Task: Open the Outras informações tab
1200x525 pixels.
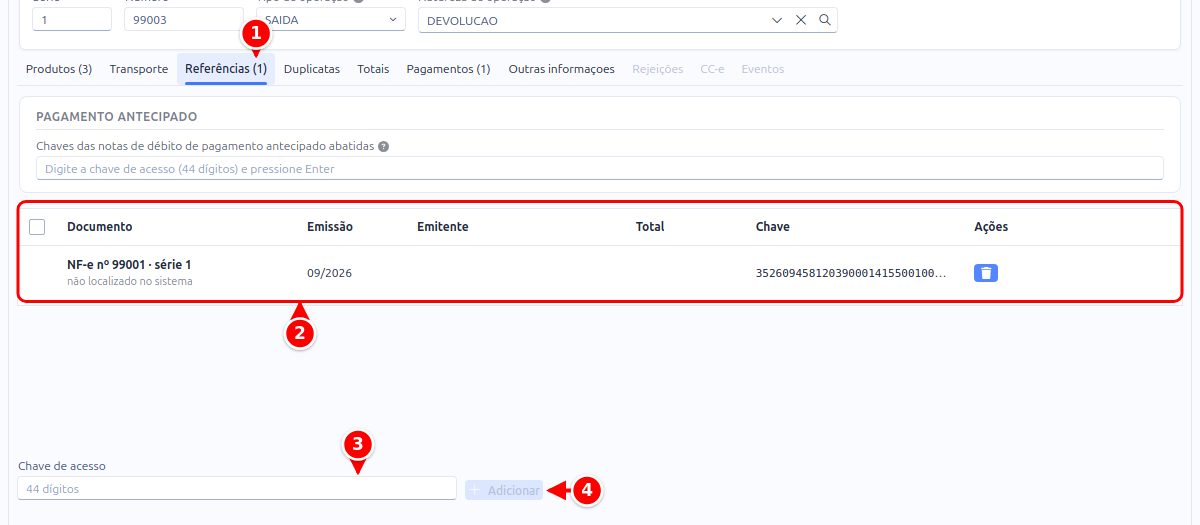Action: [562, 69]
